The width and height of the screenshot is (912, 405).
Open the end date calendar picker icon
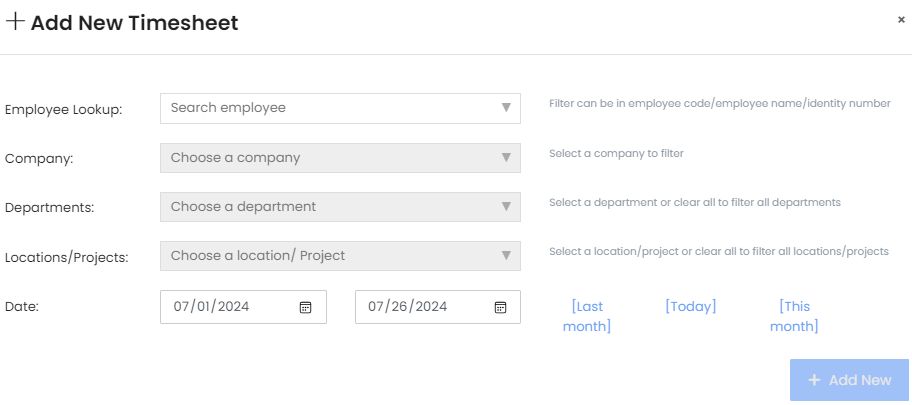click(501, 307)
